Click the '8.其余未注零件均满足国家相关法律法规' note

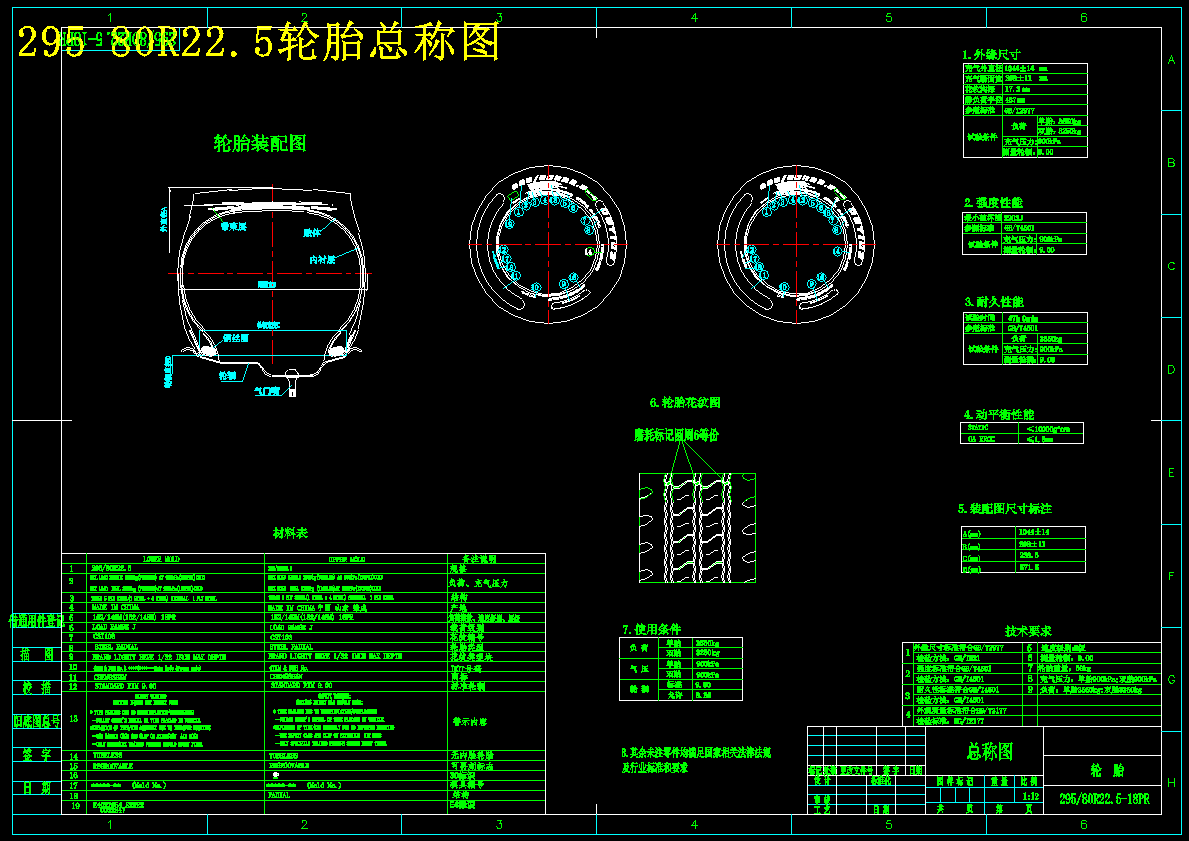tap(696, 753)
